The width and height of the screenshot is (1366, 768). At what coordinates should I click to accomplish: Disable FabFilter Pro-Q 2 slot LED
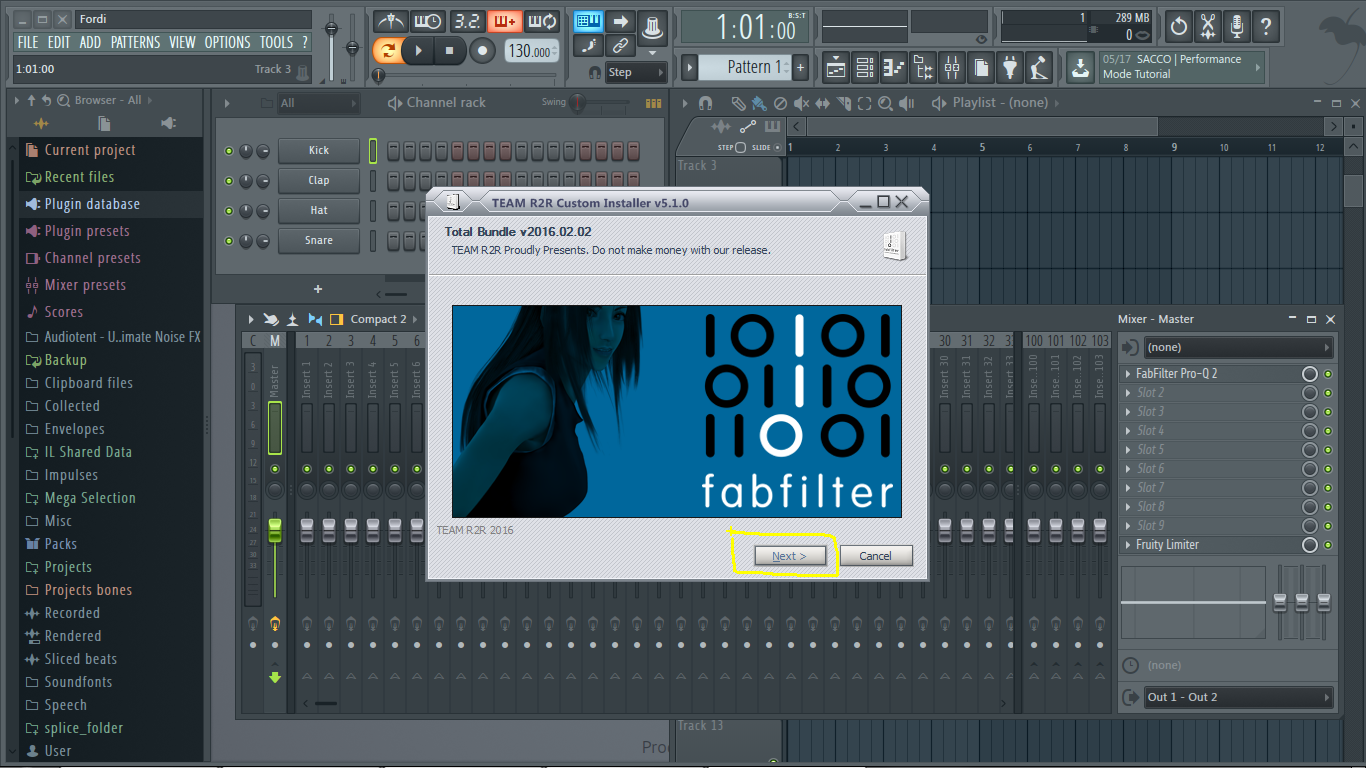[x=1328, y=374]
